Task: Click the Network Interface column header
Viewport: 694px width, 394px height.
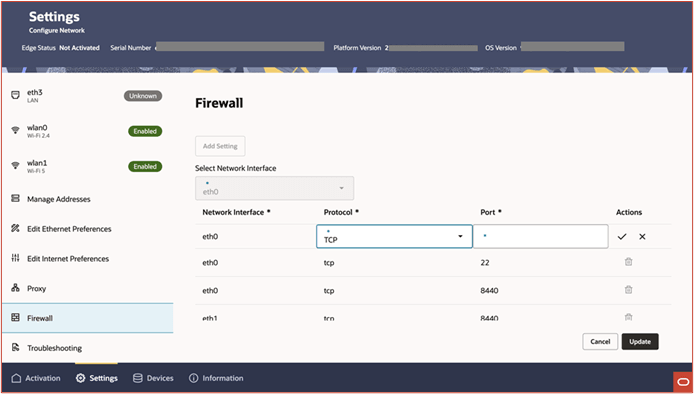Action: tap(236, 212)
